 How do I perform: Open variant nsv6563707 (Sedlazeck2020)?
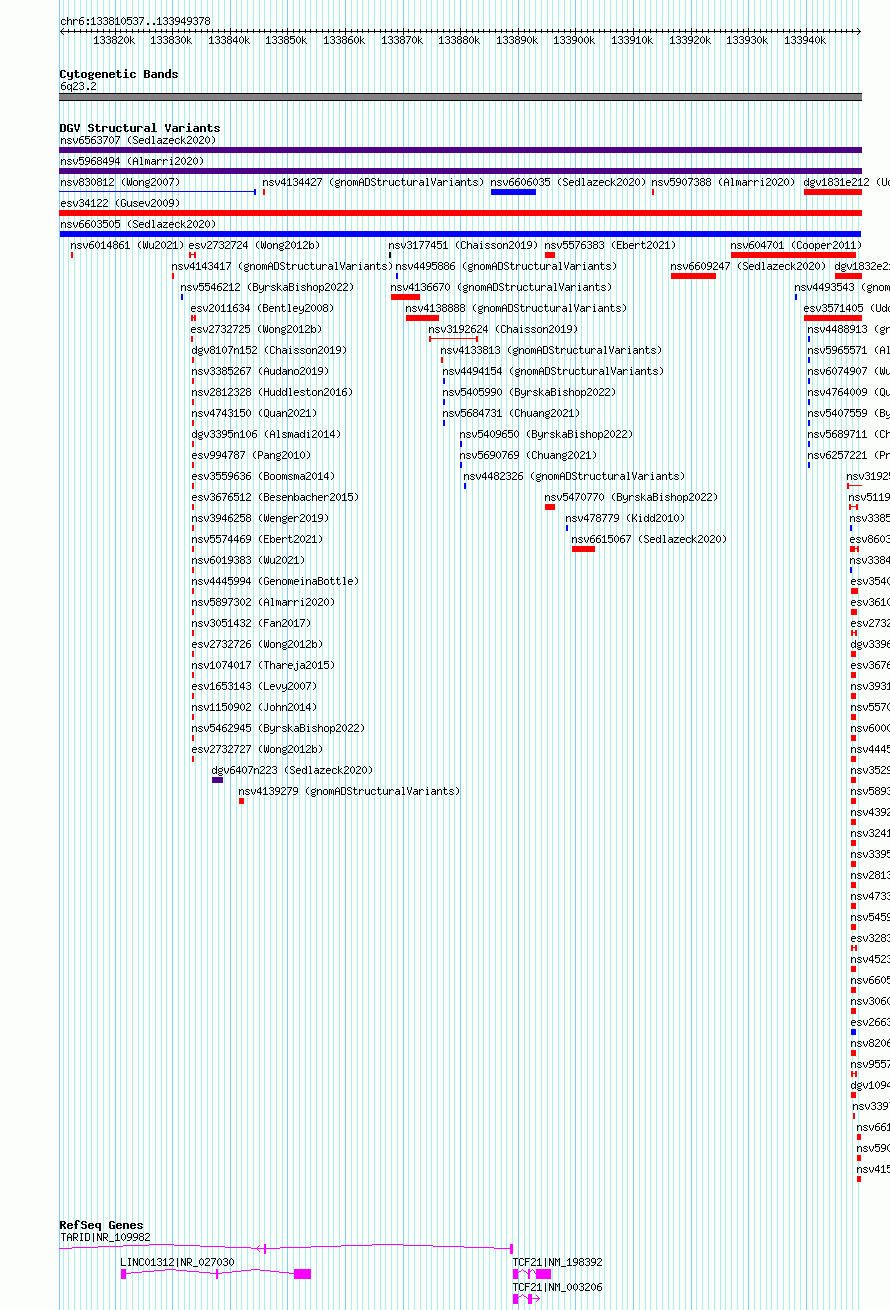138,140
